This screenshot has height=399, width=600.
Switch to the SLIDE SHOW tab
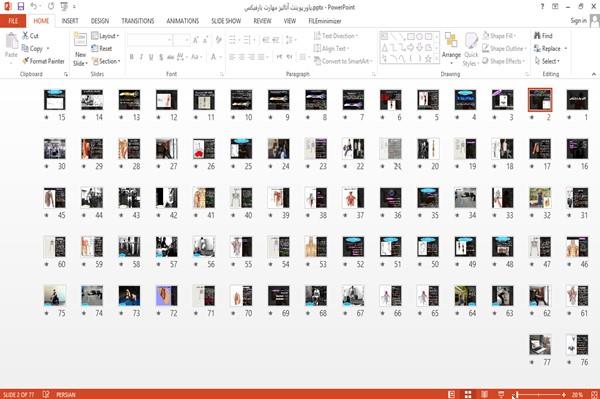226,21
